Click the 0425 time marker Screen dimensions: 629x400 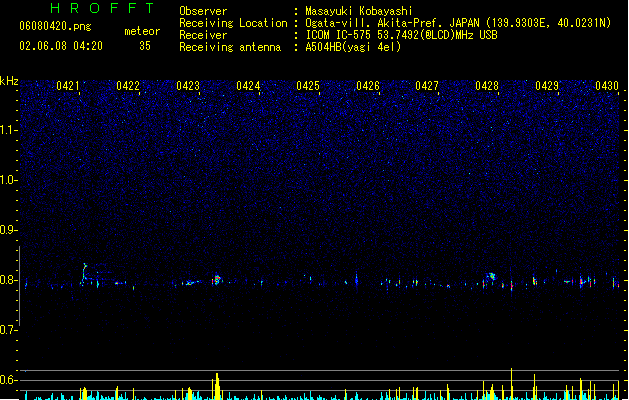tap(308, 86)
